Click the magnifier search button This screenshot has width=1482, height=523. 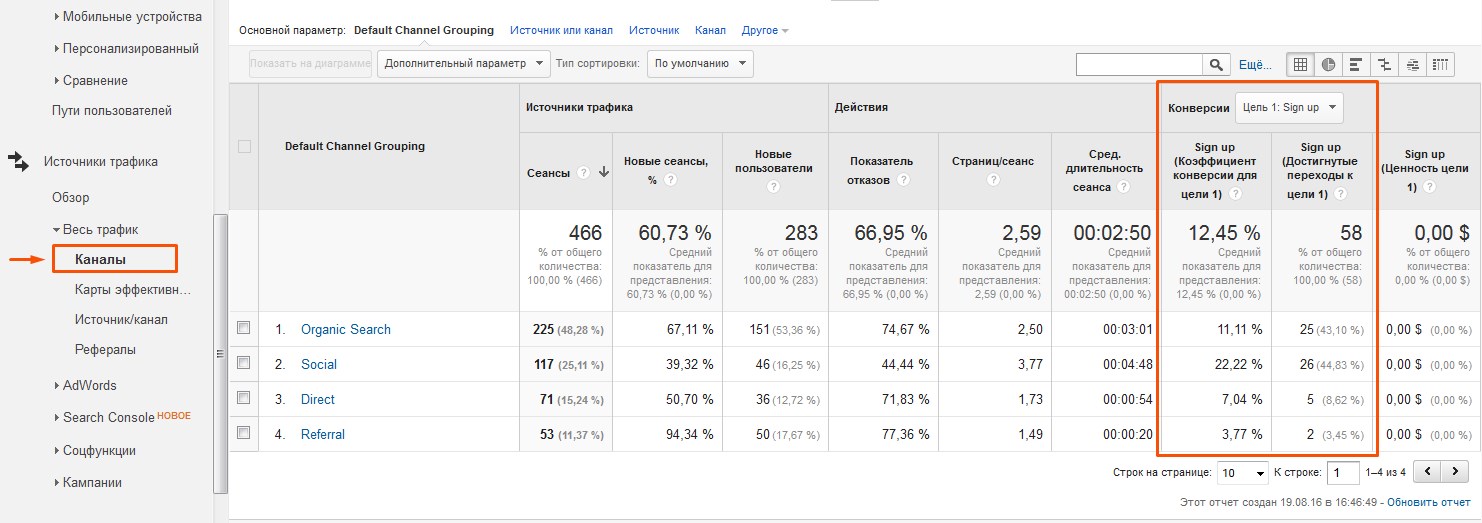[x=1216, y=64]
